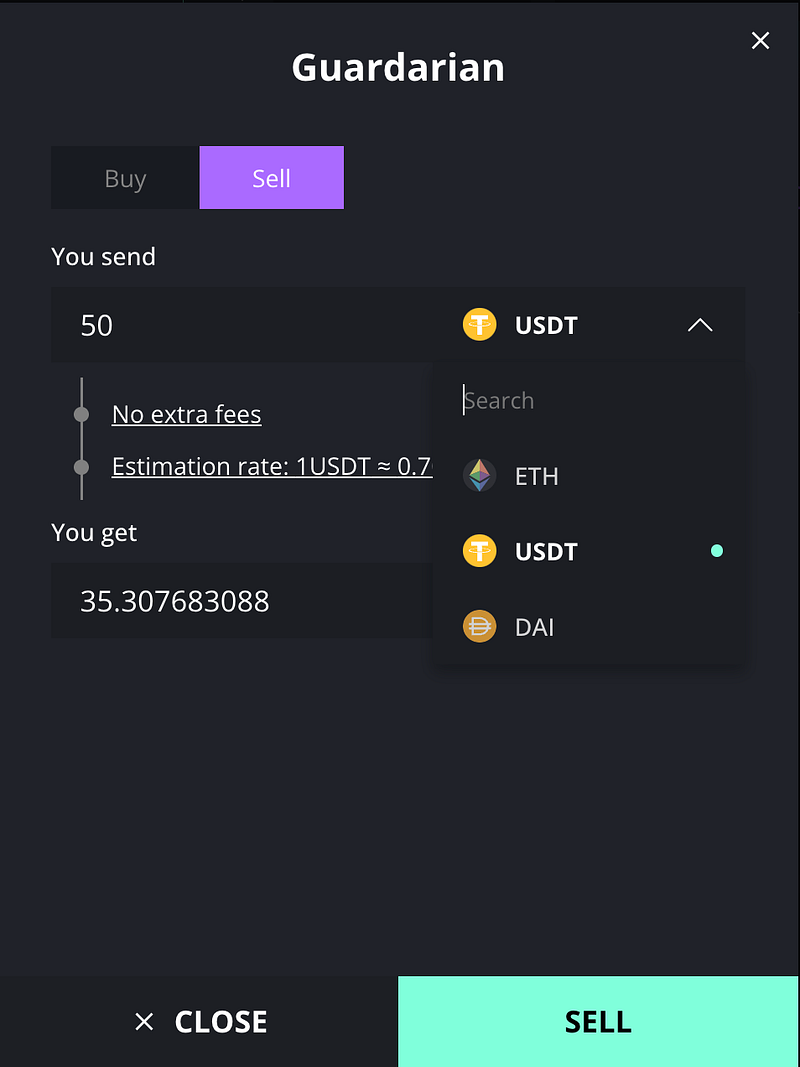The image size is (800, 1067).
Task: Open the No extra fees link
Action: point(187,414)
